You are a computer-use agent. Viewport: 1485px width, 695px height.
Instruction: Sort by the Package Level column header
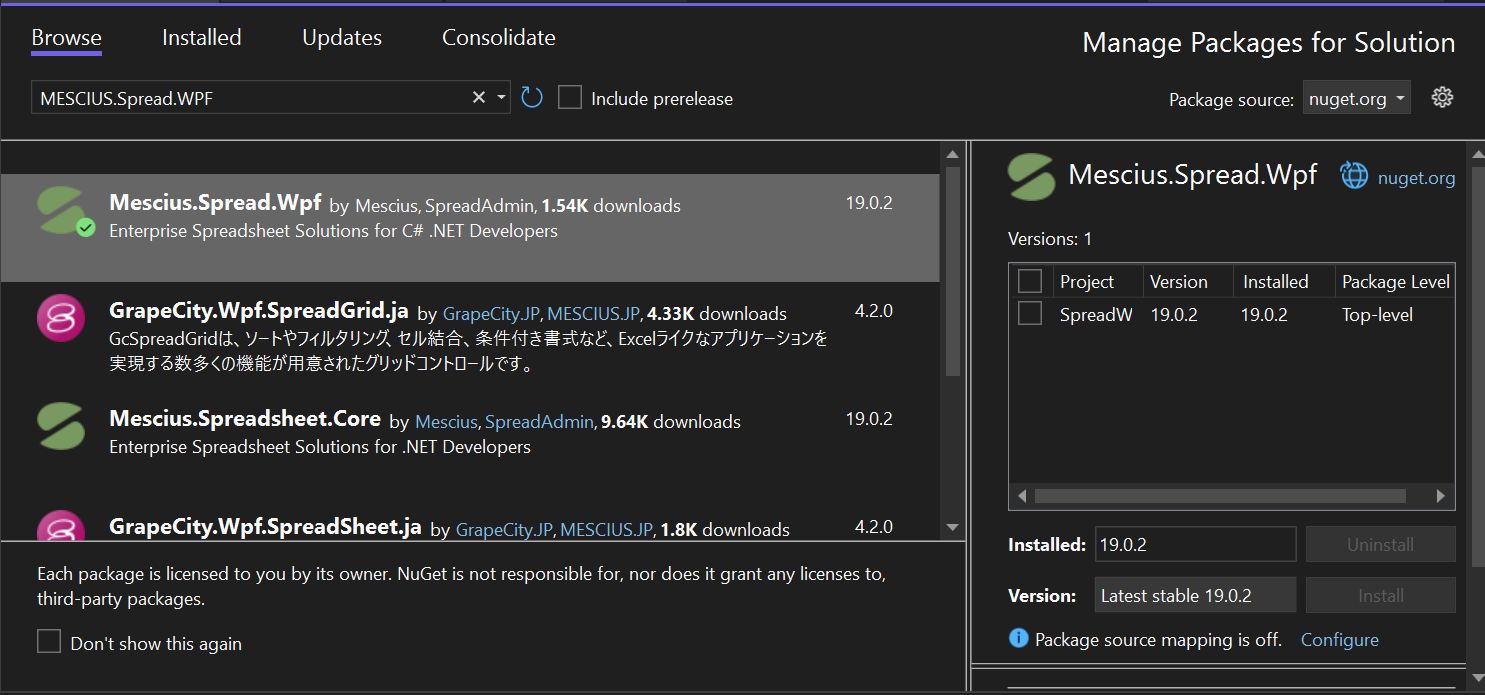[1395, 282]
